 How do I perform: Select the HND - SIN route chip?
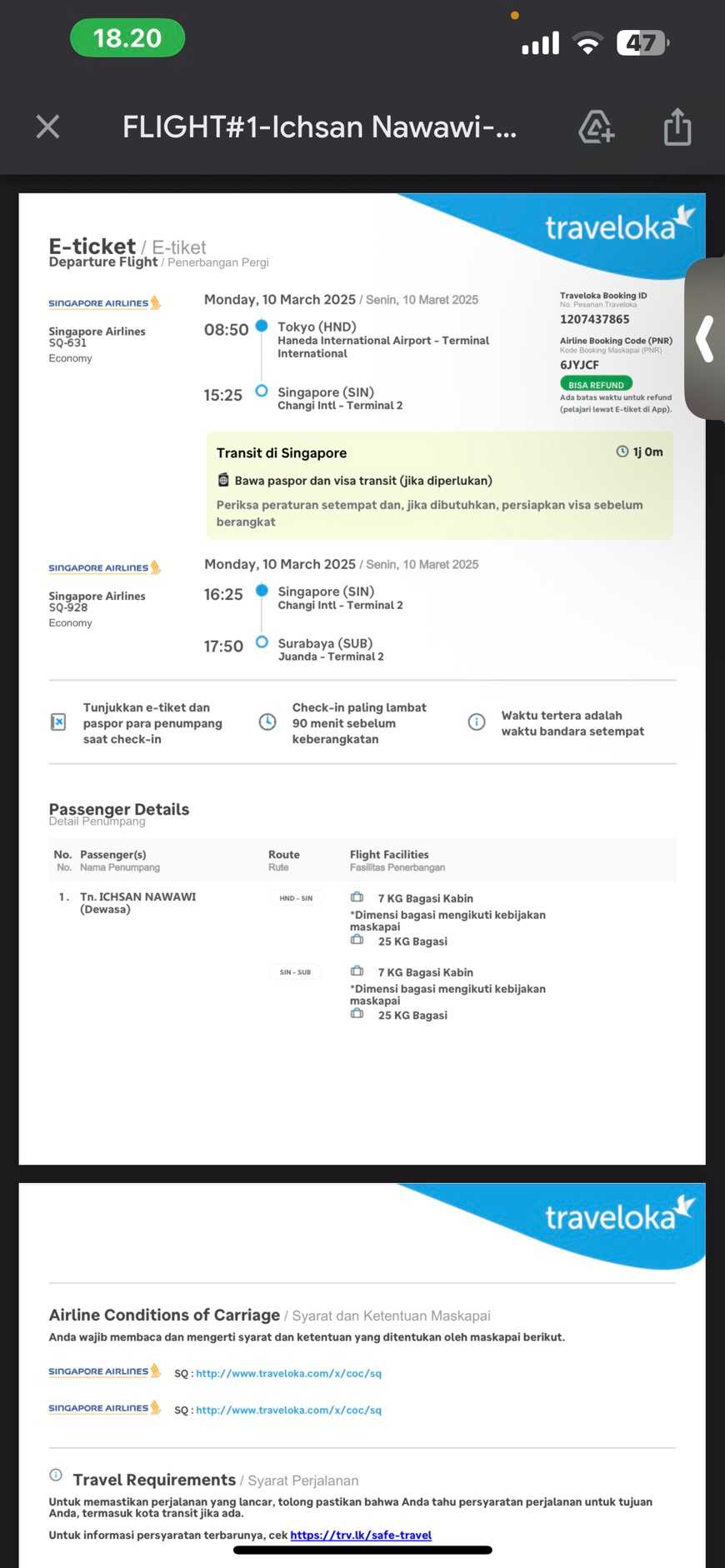pos(296,898)
